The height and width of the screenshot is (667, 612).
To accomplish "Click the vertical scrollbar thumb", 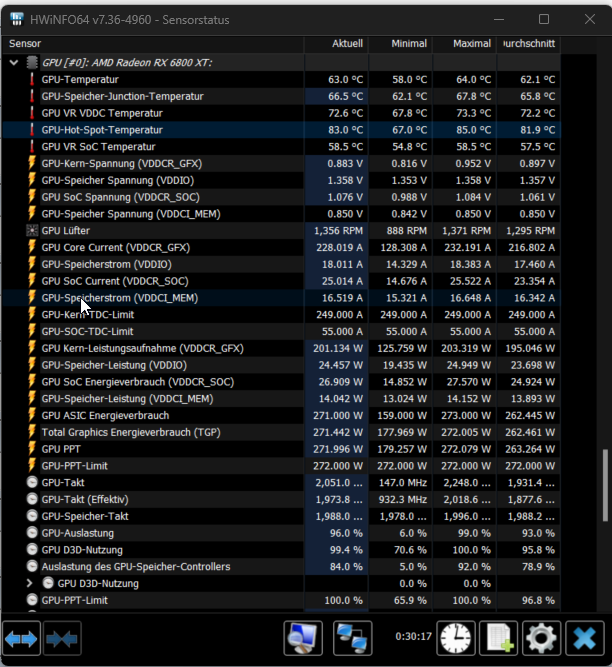I will click(x=605, y=485).
